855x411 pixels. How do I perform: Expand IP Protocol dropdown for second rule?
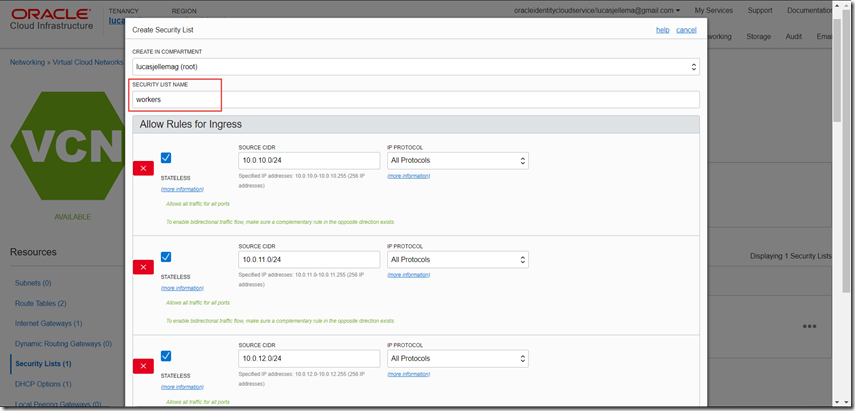click(458, 260)
